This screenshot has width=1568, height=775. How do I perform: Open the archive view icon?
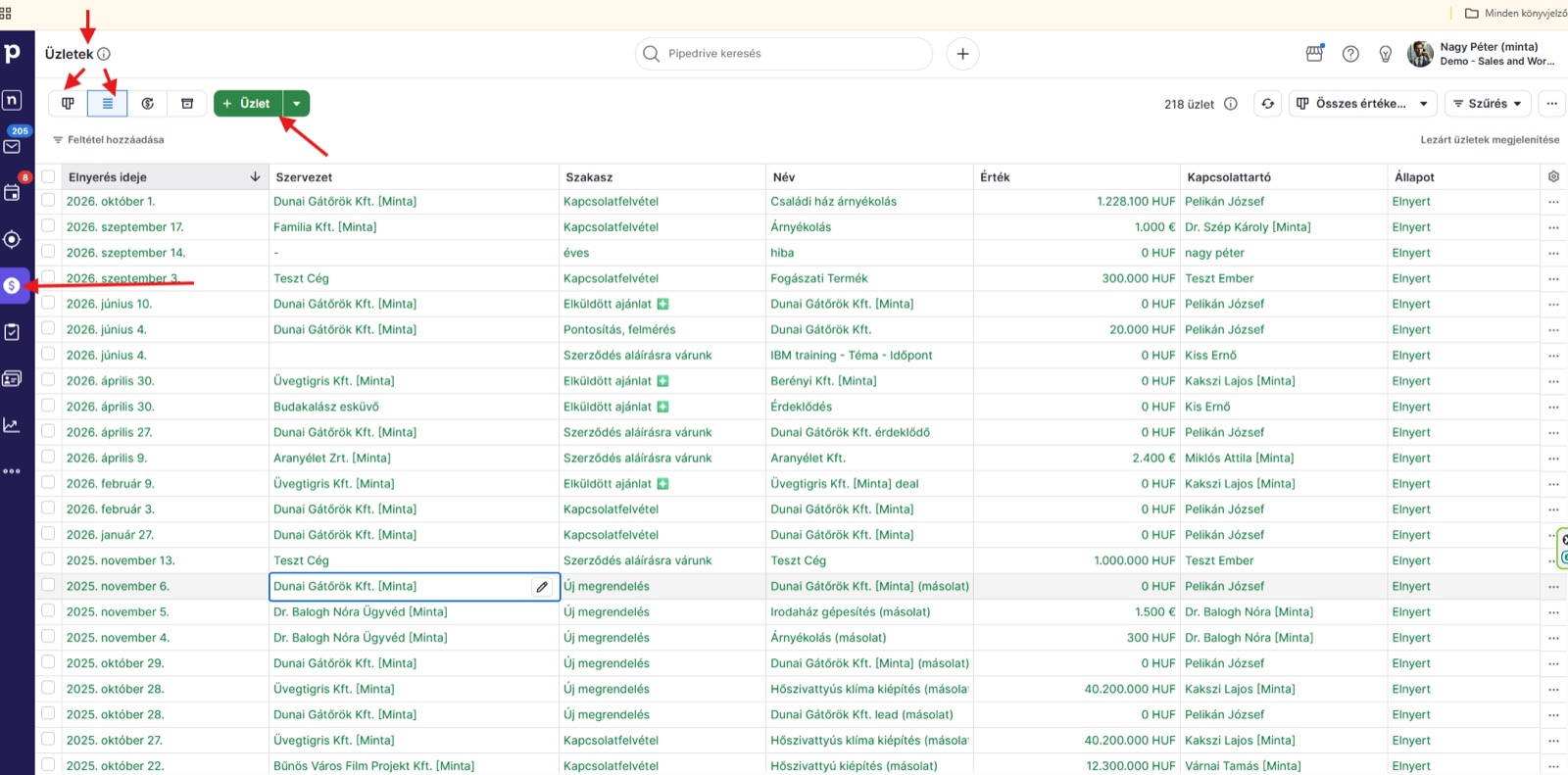pyautogui.click(x=187, y=103)
